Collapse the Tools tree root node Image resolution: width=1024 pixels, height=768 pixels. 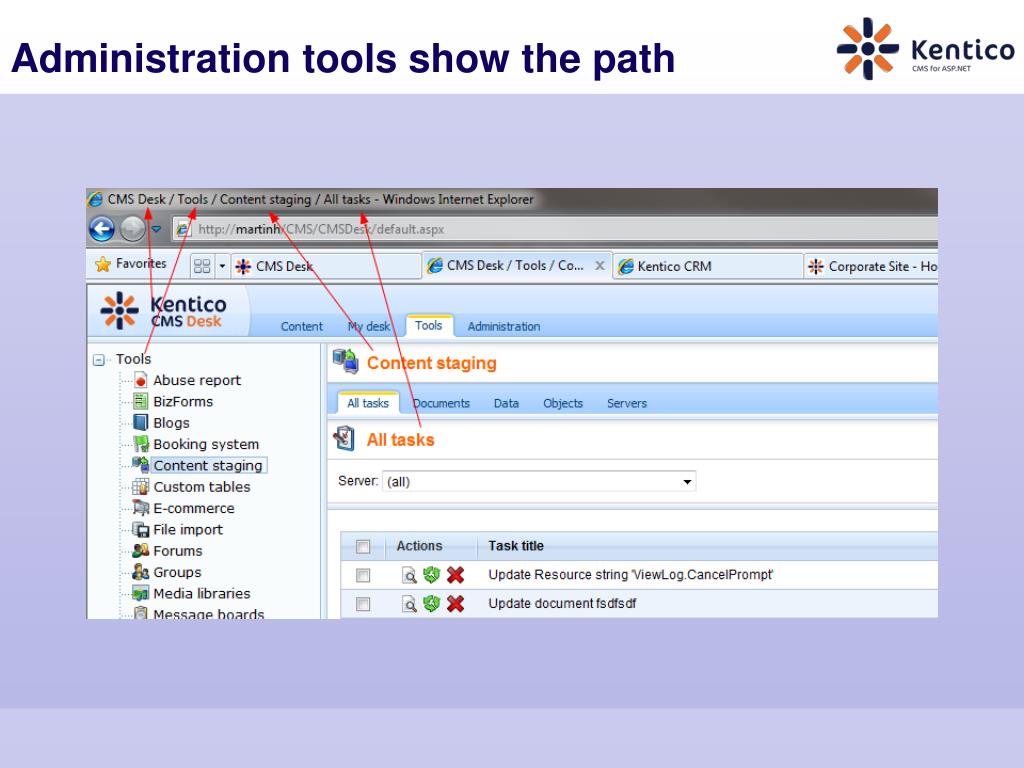tap(99, 360)
